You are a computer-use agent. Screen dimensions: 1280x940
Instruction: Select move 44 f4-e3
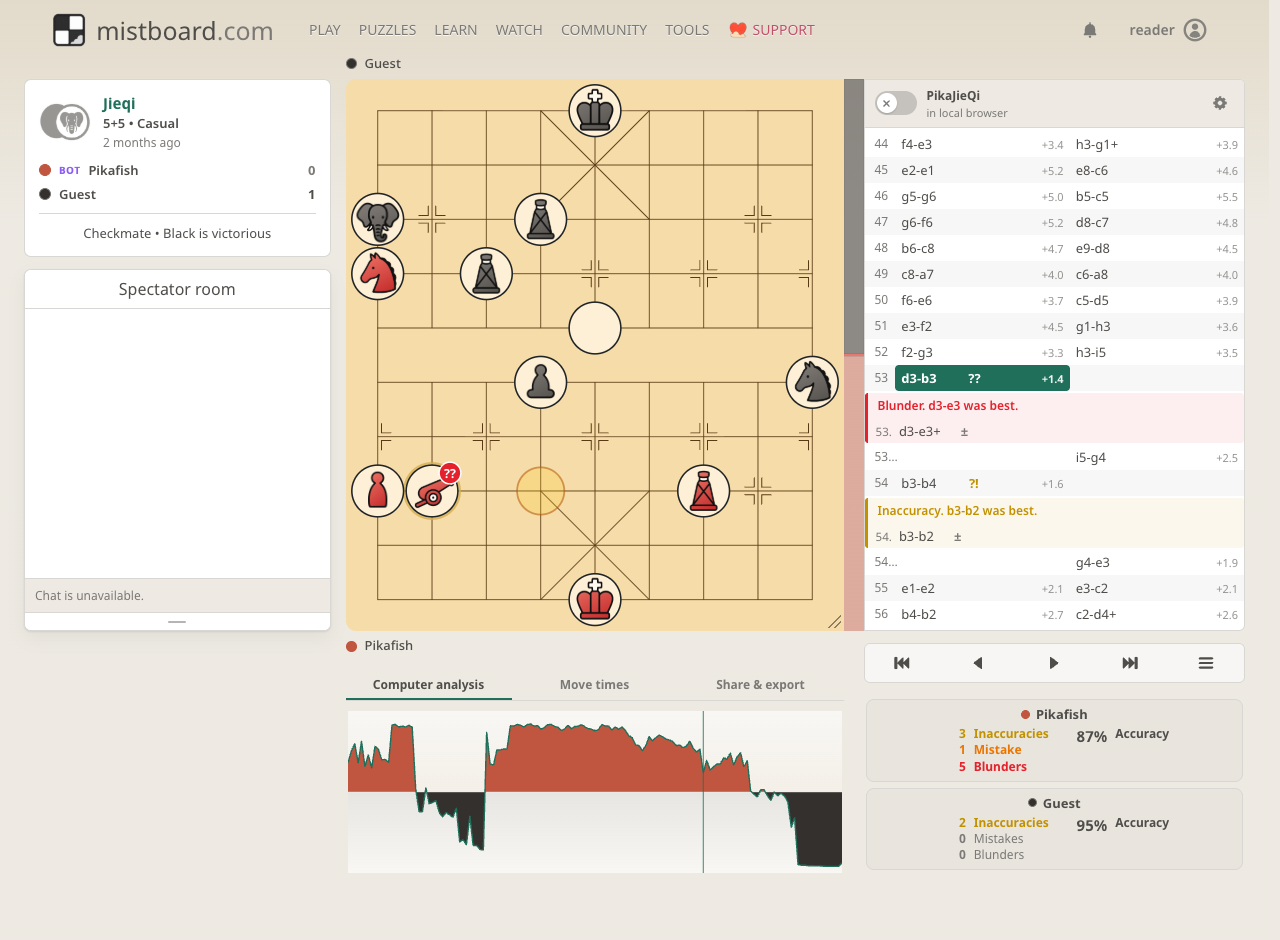[x=982, y=144]
